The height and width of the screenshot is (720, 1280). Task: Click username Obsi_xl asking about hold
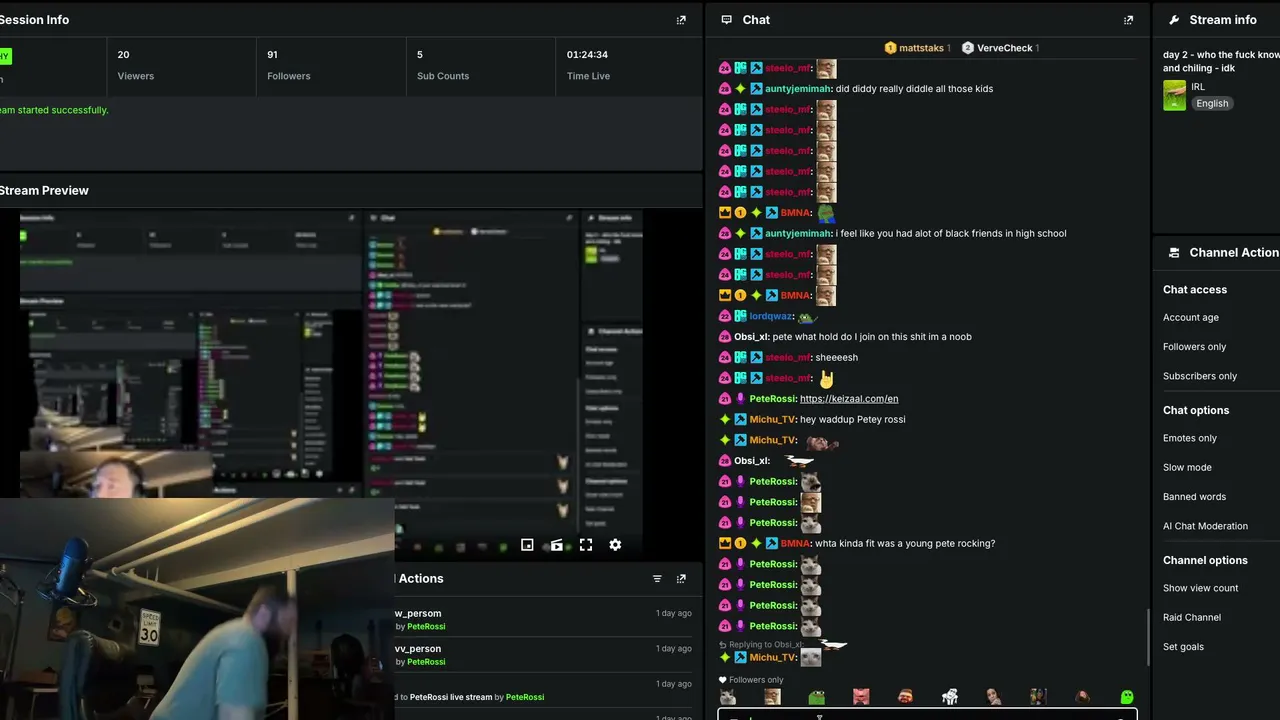coord(752,337)
